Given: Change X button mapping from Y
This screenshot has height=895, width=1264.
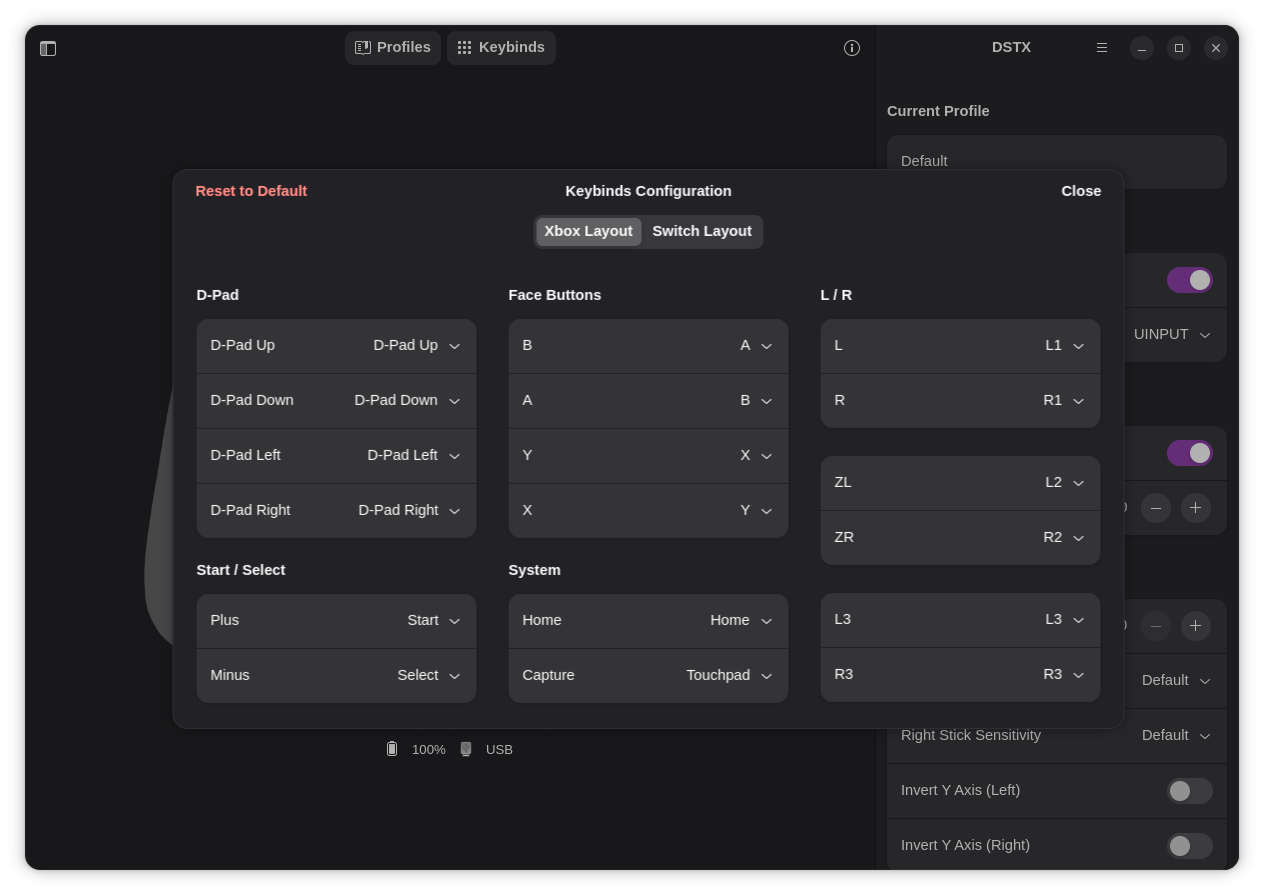Looking at the screenshot, I should click(648, 511).
